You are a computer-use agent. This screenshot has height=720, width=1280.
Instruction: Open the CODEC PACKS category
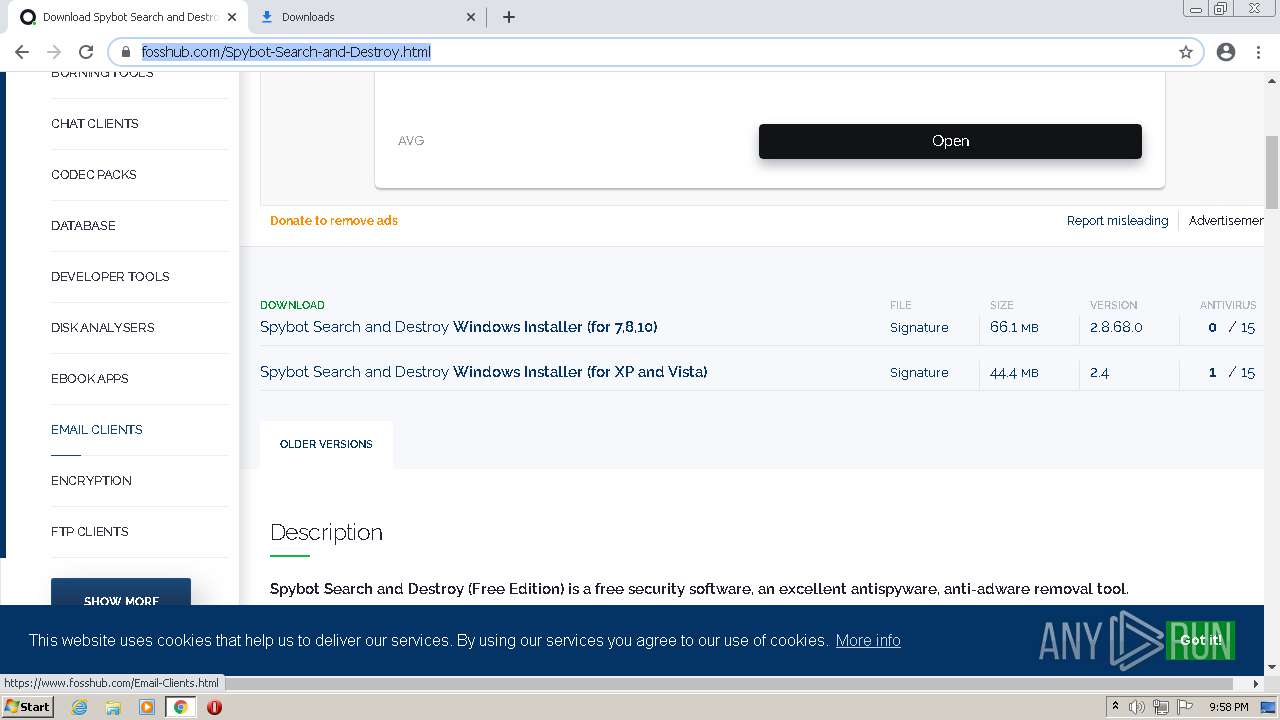(x=94, y=175)
